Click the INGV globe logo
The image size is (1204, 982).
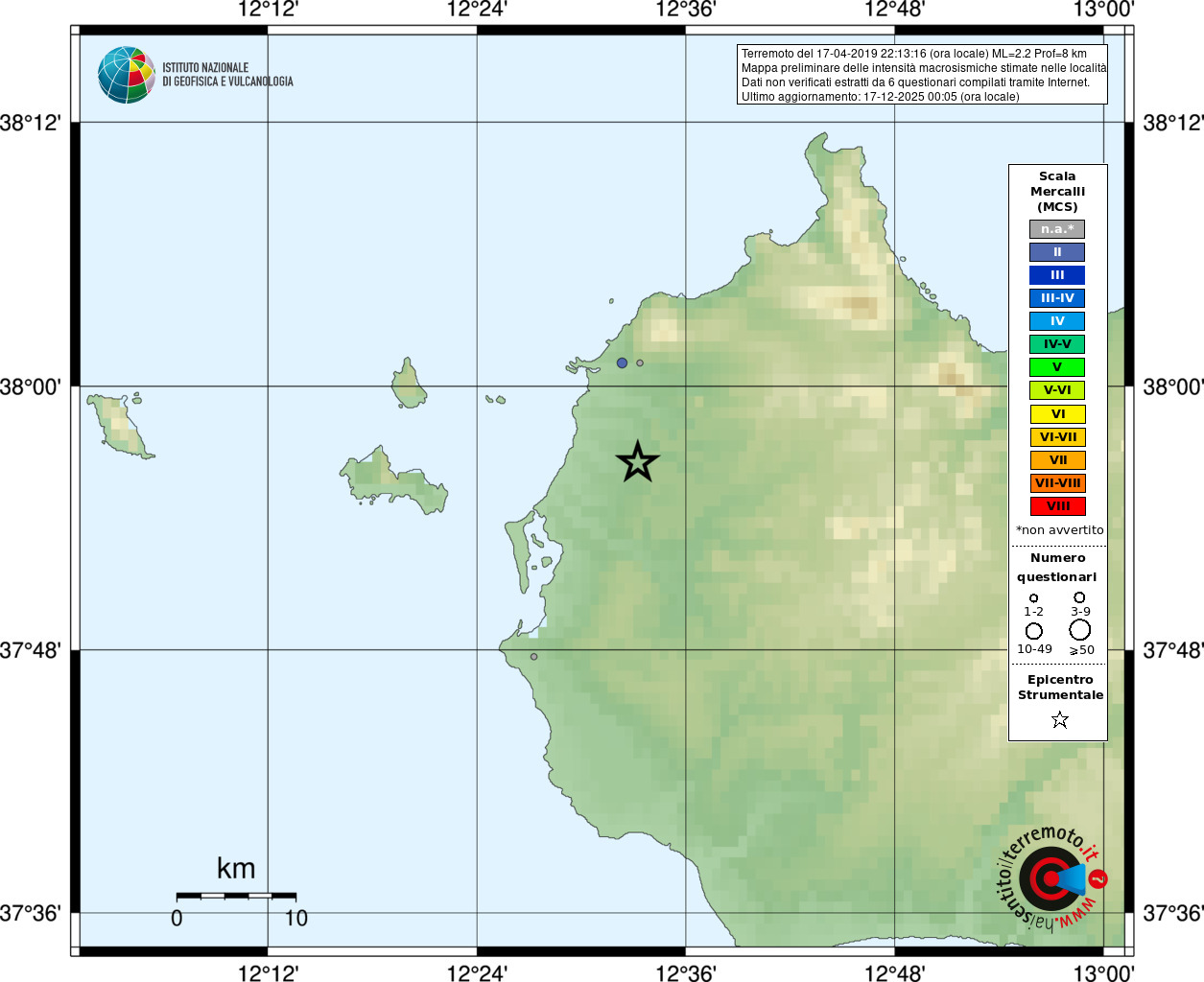(127, 75)
